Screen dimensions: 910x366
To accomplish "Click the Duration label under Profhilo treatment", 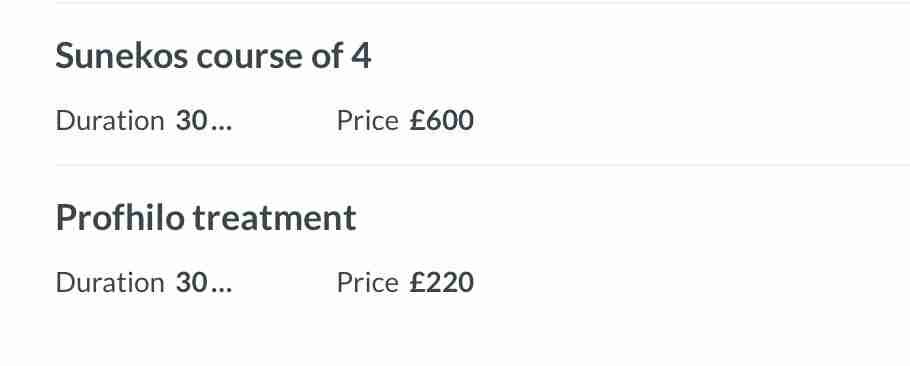I will click(x=110, y=282).
